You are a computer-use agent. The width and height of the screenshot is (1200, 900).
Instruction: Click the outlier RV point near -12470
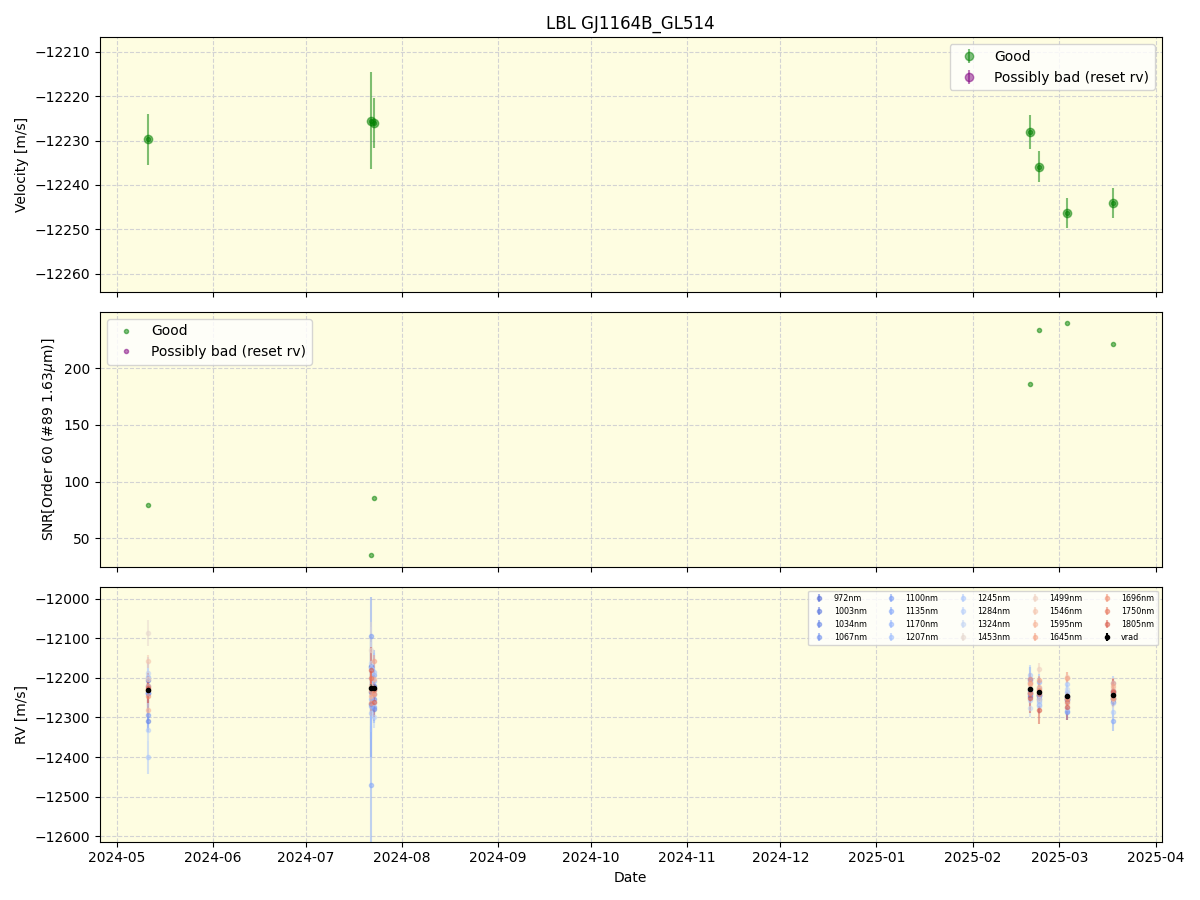pyautogui.click(x=371, y=785)
